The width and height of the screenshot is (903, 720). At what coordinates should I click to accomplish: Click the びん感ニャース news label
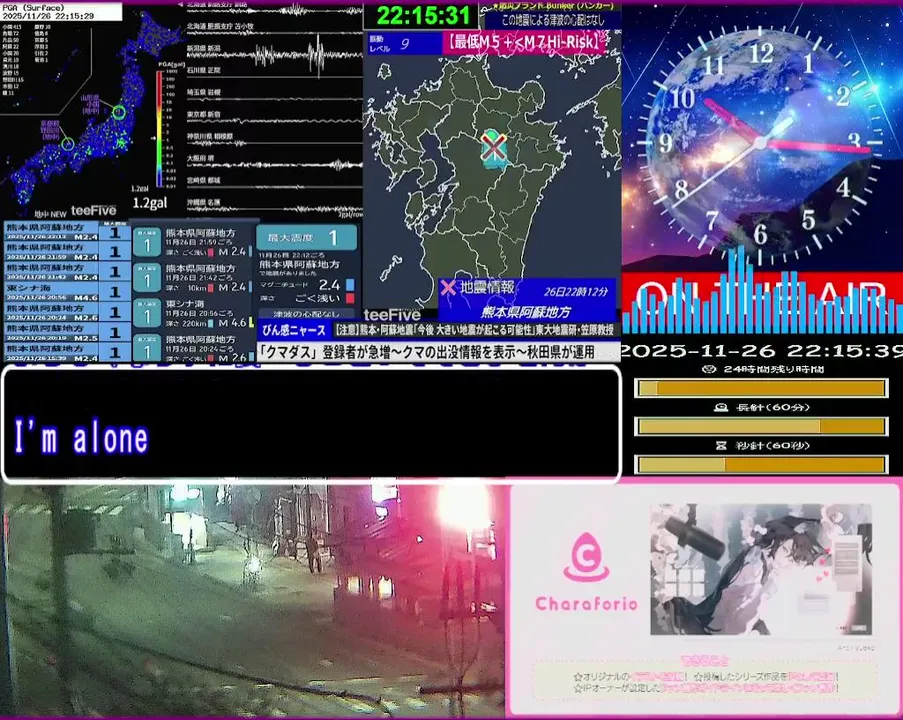pyautogui.click(x=294, y=330)
